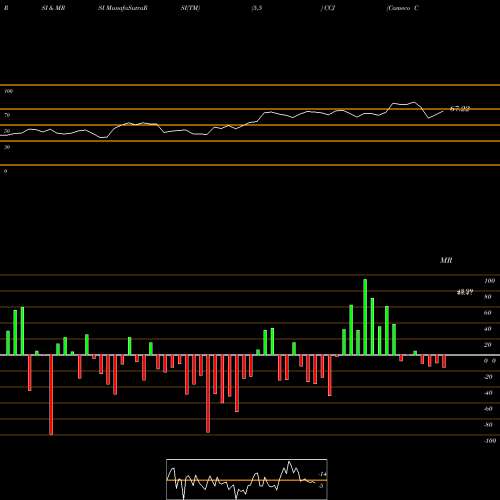500x500 pixels.
Task: Click the 'MR' panel label
Action: click(x=446, y=260)
